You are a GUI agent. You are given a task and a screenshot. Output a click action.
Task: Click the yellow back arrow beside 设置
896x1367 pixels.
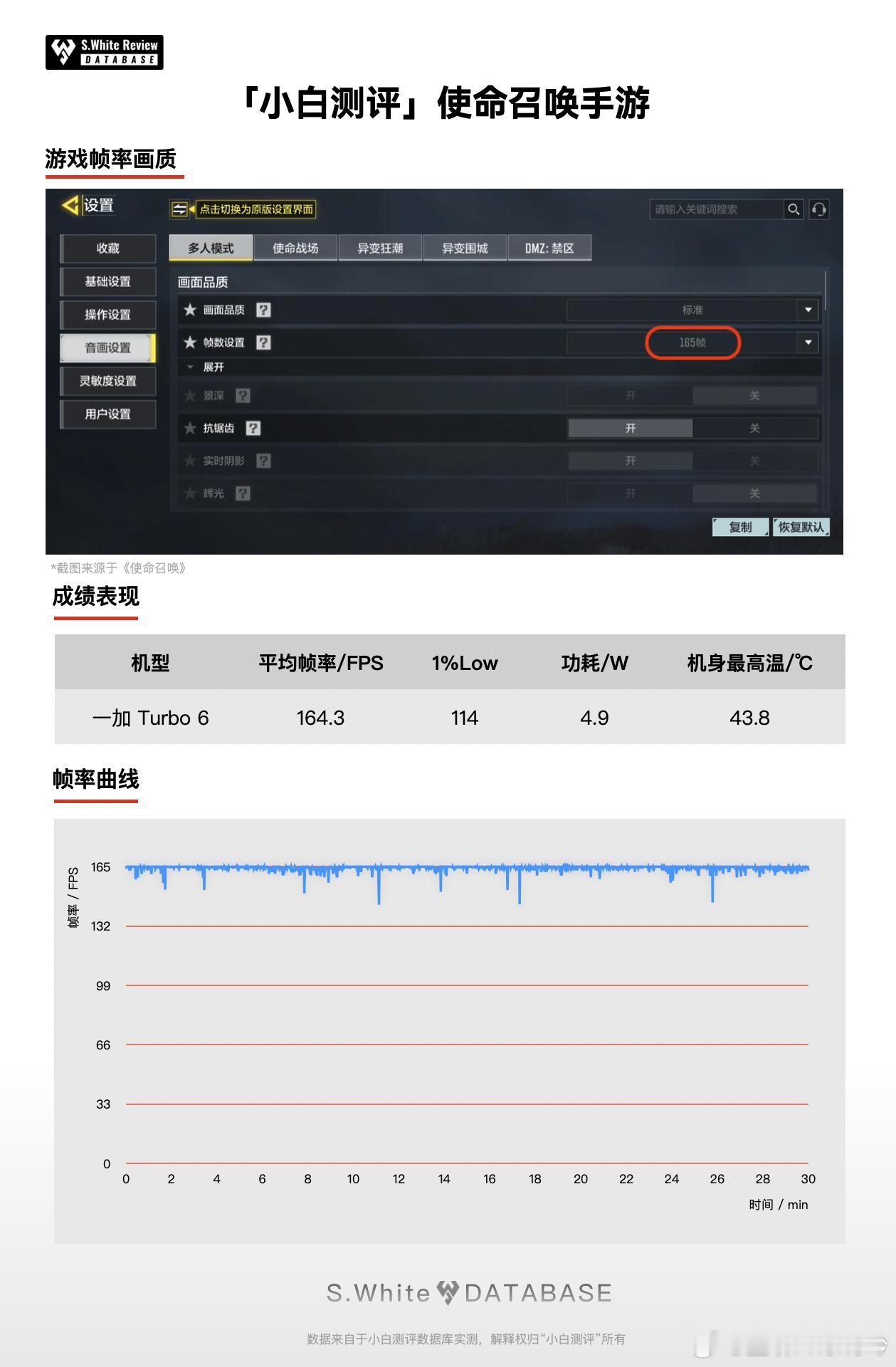(70, 206)
